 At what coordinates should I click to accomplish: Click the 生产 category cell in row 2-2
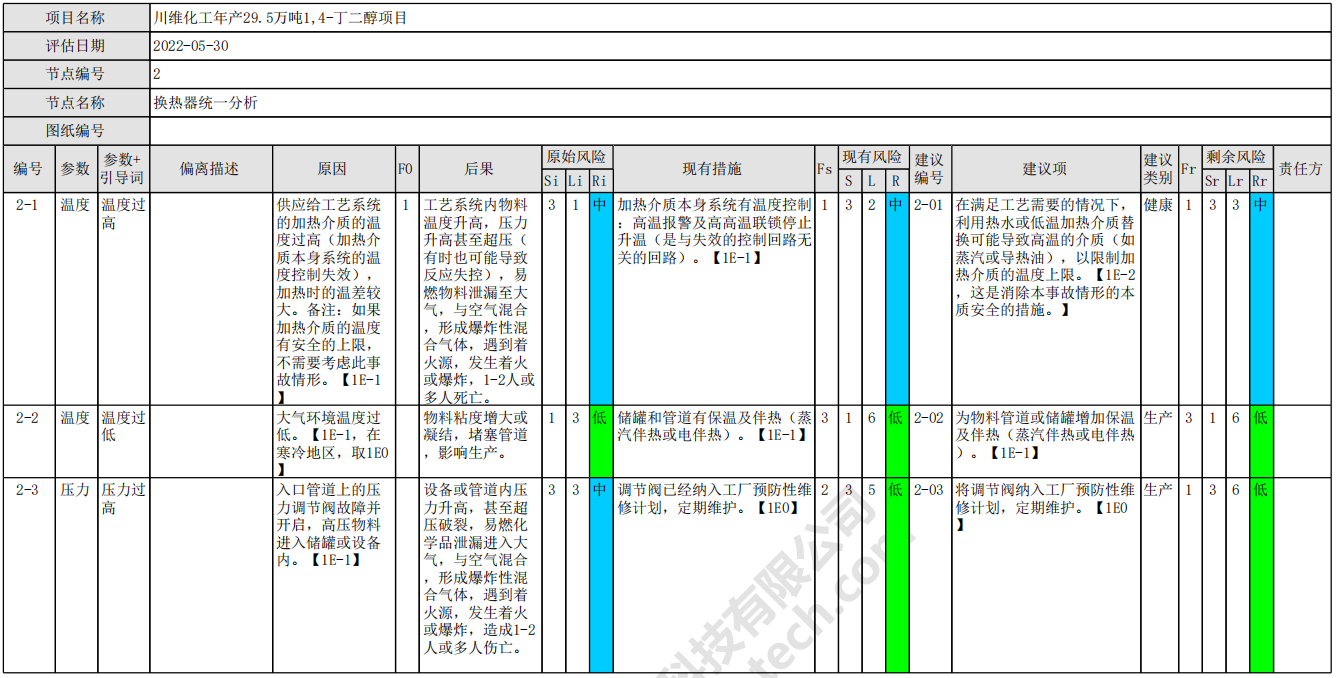point(1158,441)
